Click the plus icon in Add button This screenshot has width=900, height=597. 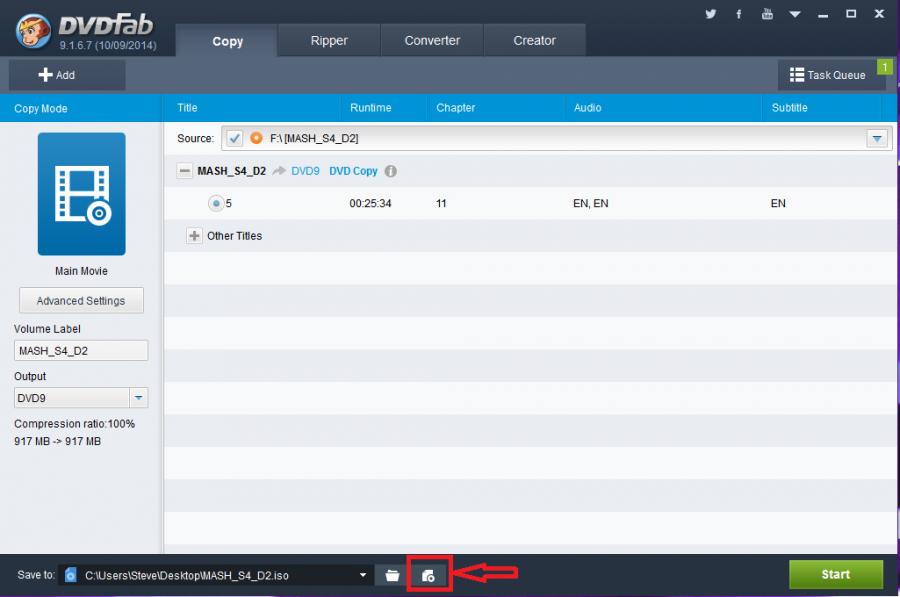coord(45,75)
